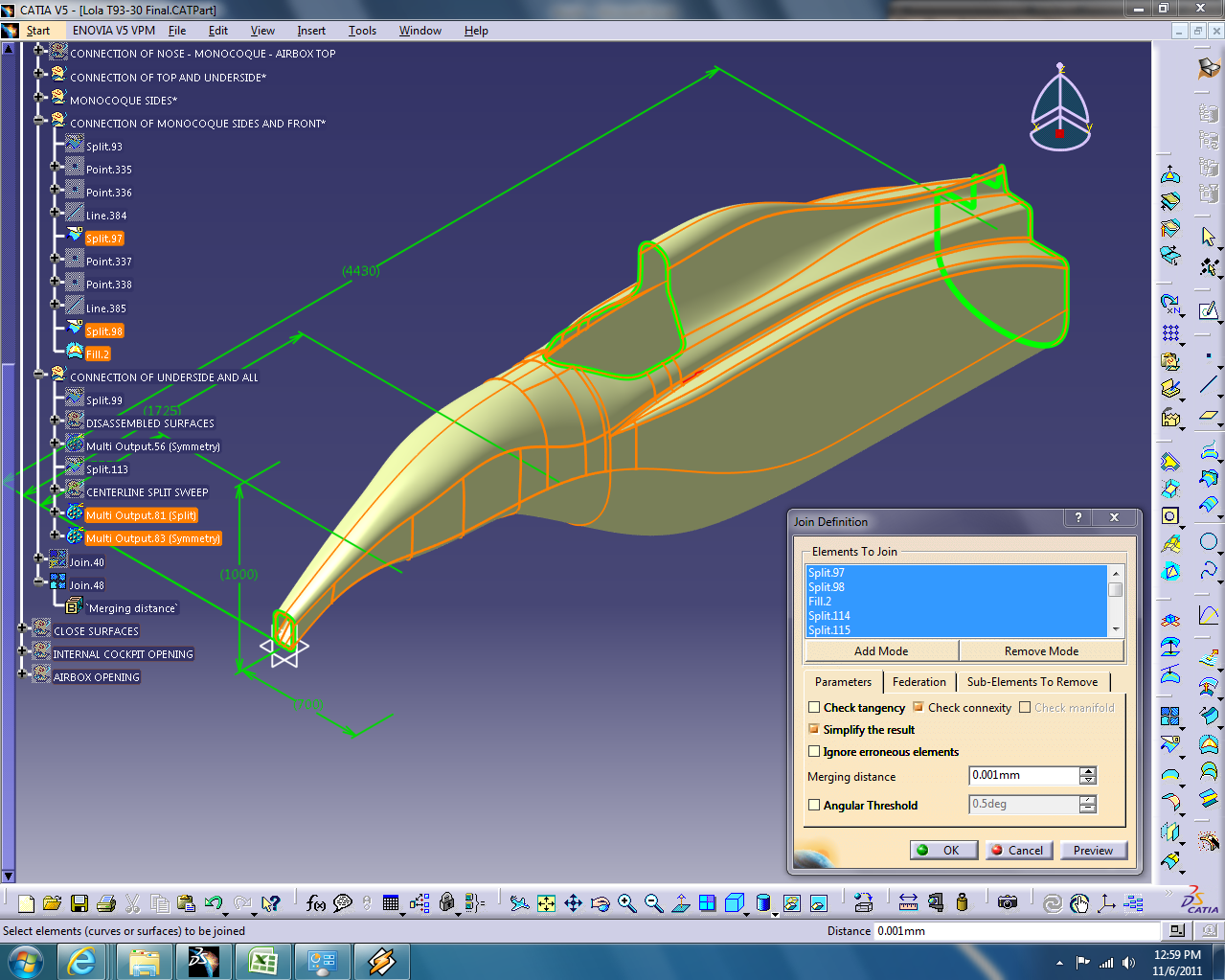
Task: Switch to Sub-Elements To Remove tab
Action: click(x=1032, y=682)
